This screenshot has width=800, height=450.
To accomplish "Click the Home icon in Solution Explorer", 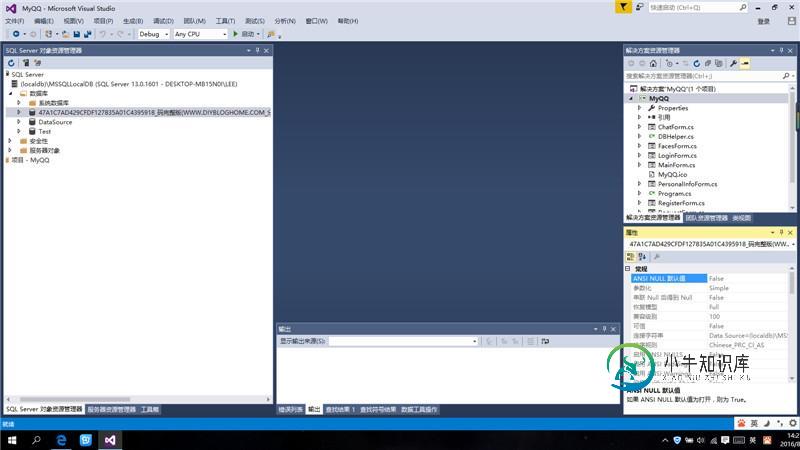I will pyautogui.click(x=653, y=63).
